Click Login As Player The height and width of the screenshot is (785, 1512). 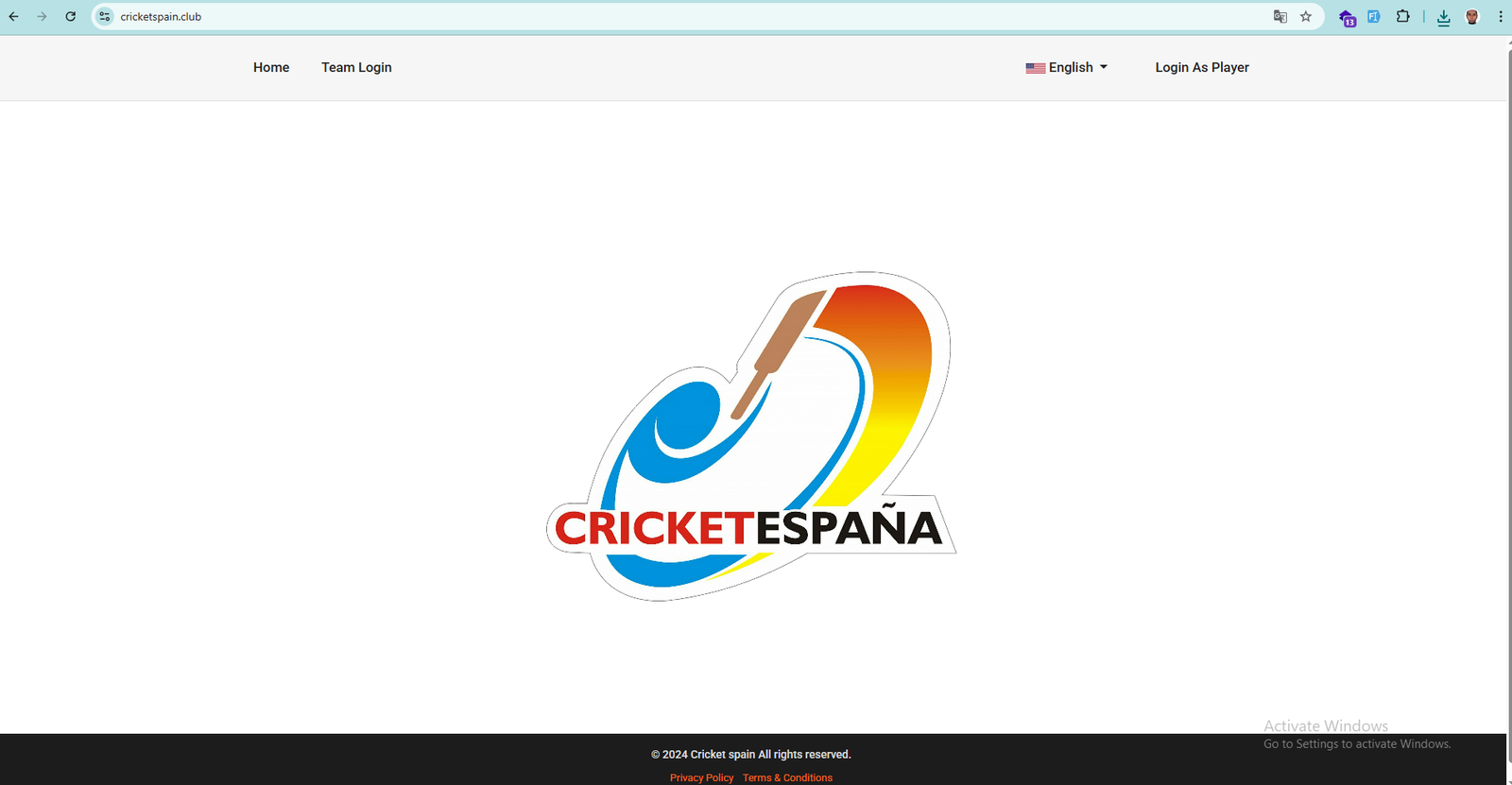[1202, 67]
